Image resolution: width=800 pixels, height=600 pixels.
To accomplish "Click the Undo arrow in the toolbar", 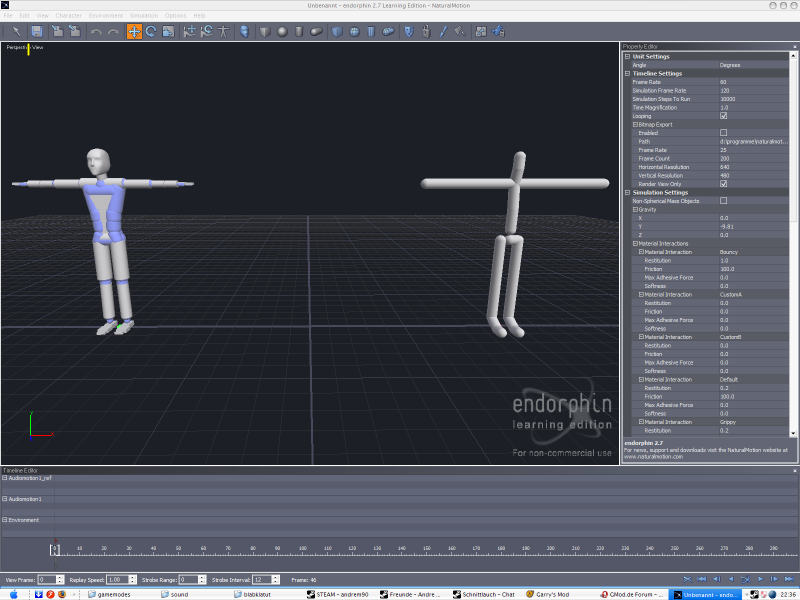I will point(96,32).
